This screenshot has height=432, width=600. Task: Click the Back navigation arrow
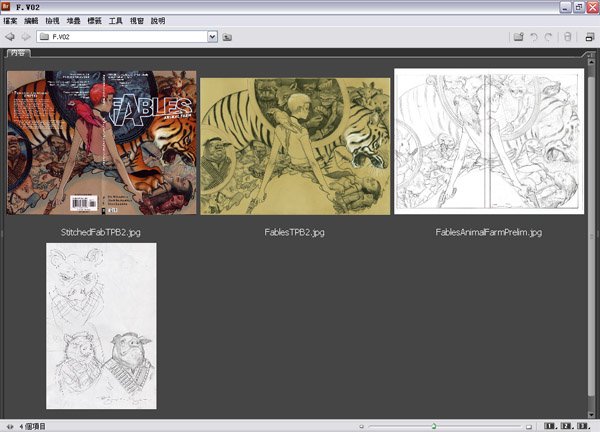click(10, 36)
